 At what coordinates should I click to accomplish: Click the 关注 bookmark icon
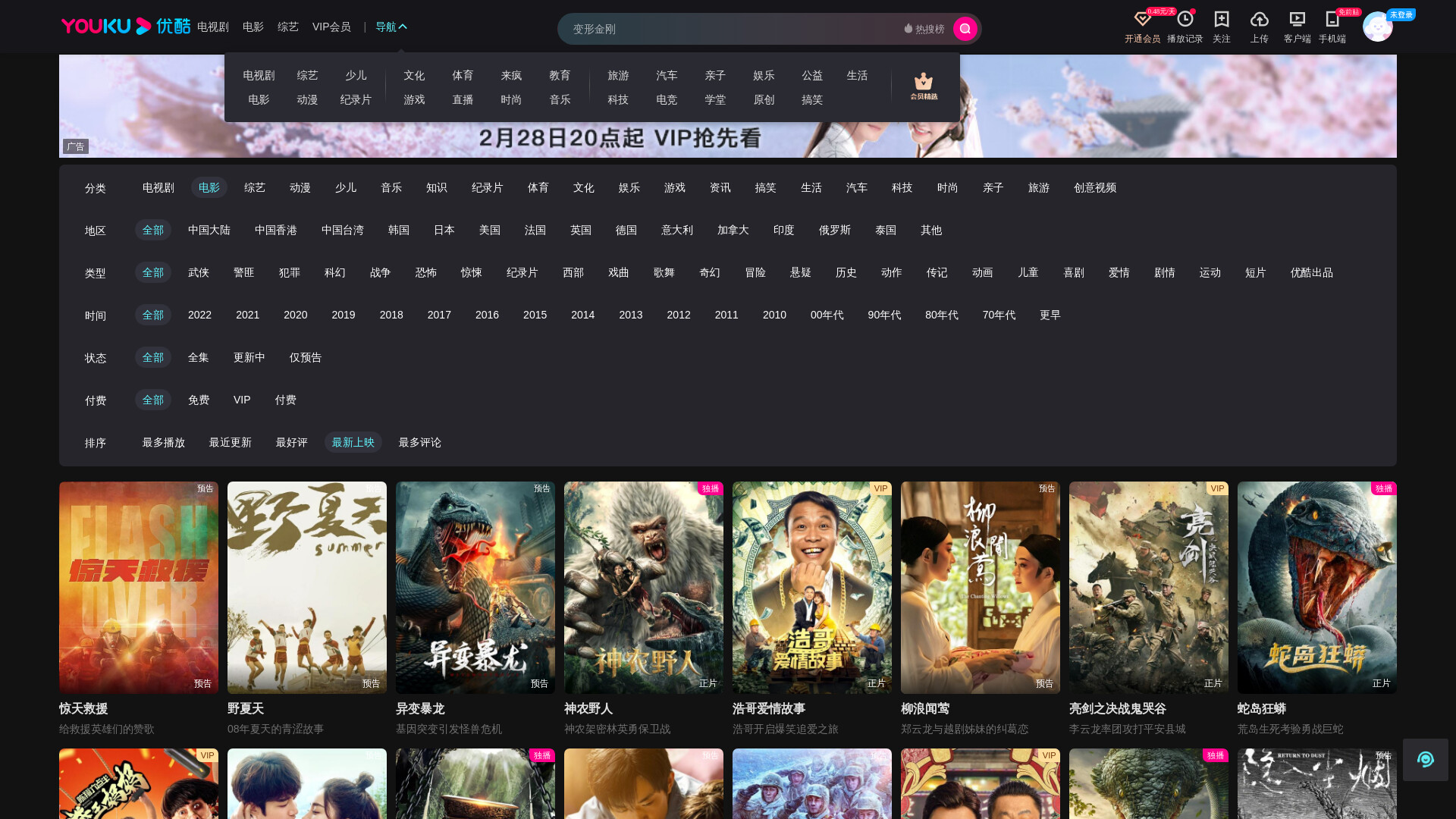coord(1221,19)
